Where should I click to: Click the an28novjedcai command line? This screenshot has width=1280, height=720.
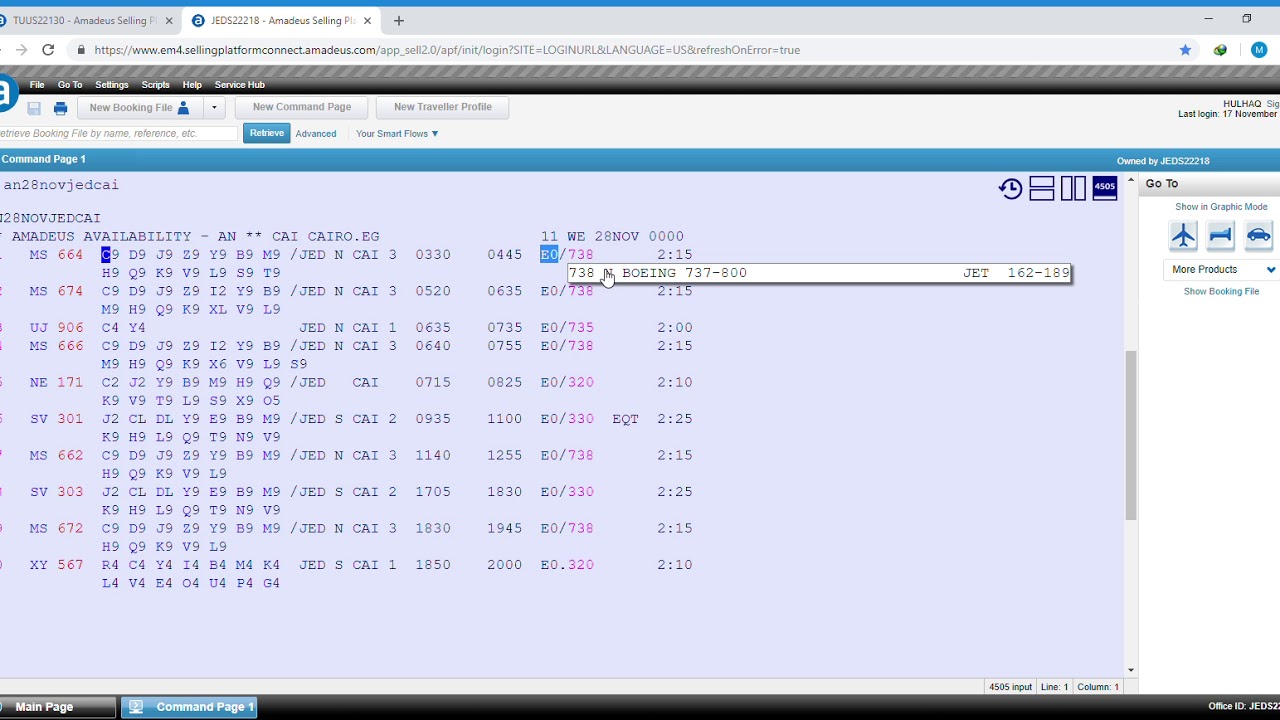coord(61,185)
